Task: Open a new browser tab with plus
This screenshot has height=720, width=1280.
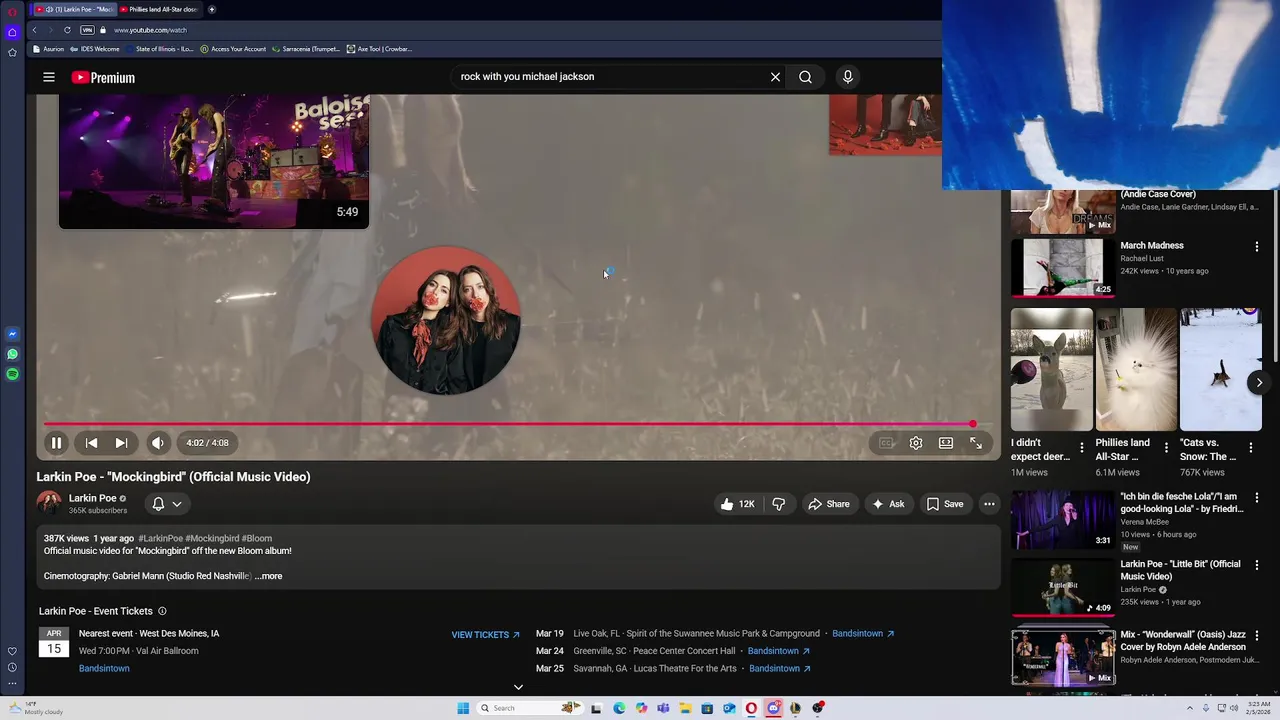Action: (x=212, y=9)
